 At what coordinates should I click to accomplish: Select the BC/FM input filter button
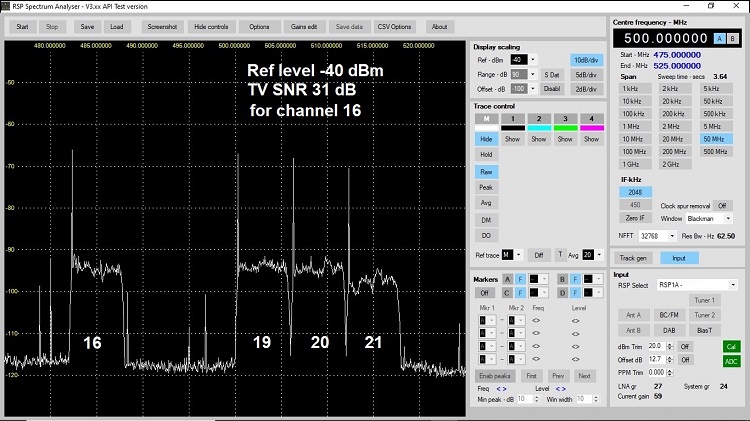pyautogui.click(x=667, y=315)
